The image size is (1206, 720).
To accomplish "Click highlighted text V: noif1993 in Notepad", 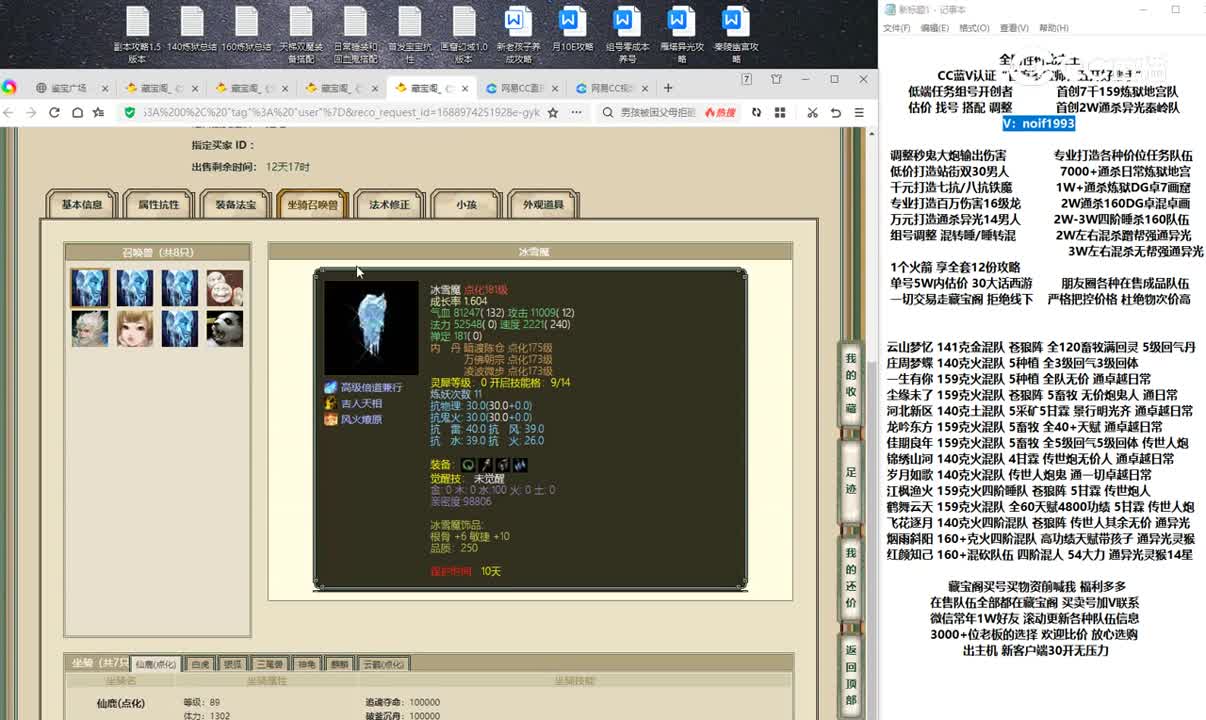I will tap(1039, 123).
